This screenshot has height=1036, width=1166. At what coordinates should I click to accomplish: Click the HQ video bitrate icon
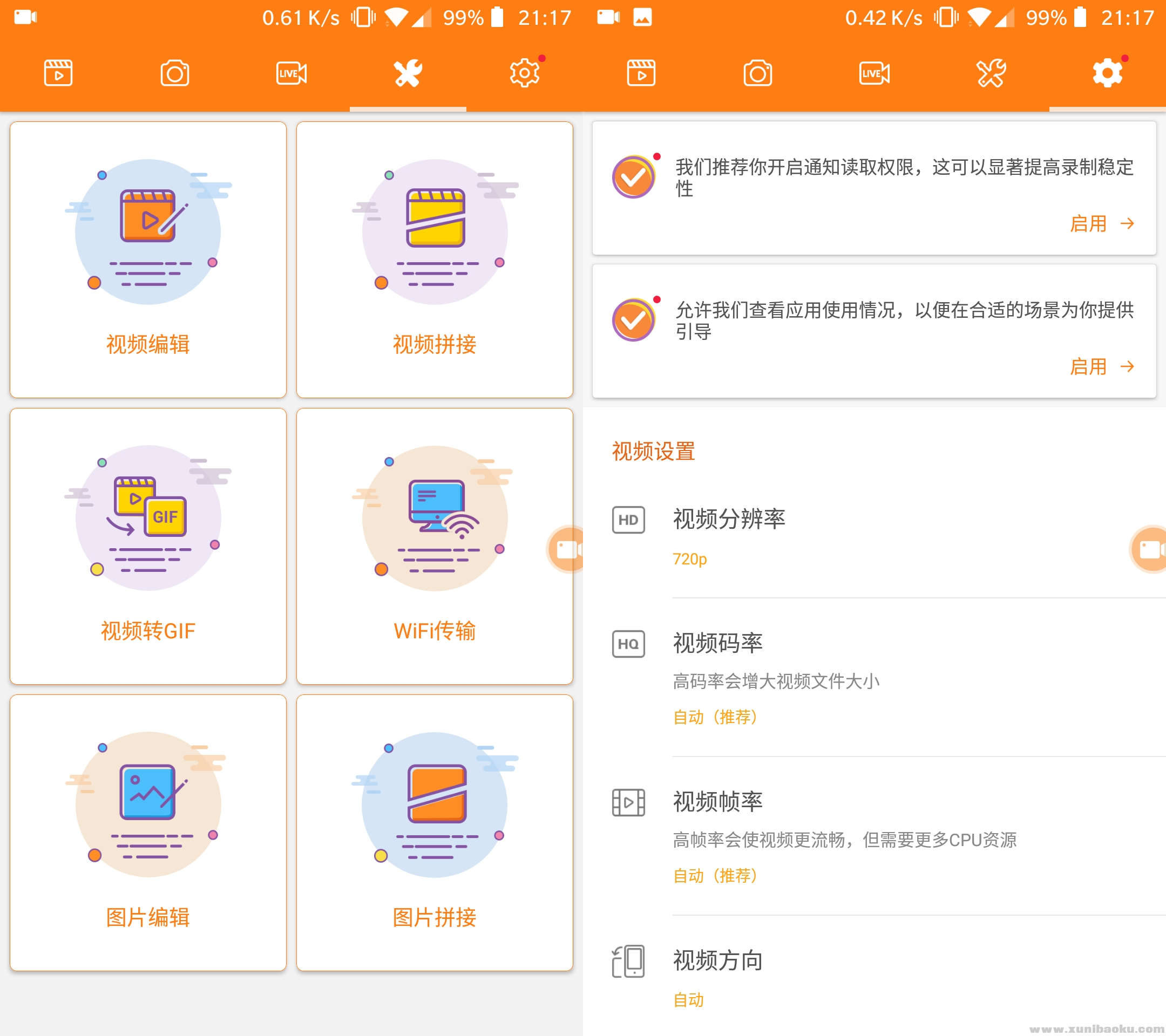click(x=629, y=644)
